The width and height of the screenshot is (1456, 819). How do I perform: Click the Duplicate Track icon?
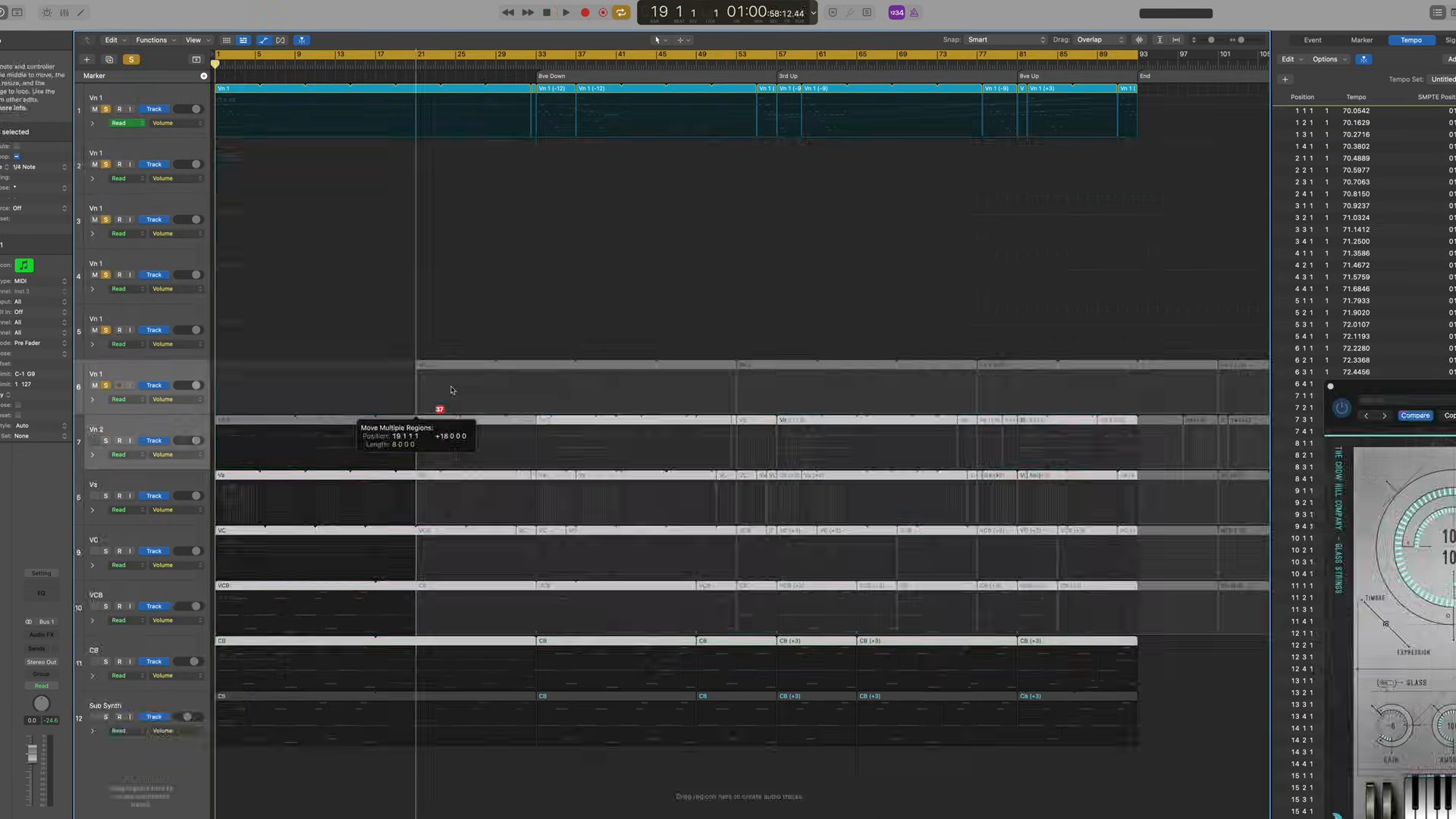click(x=109, y=59)
